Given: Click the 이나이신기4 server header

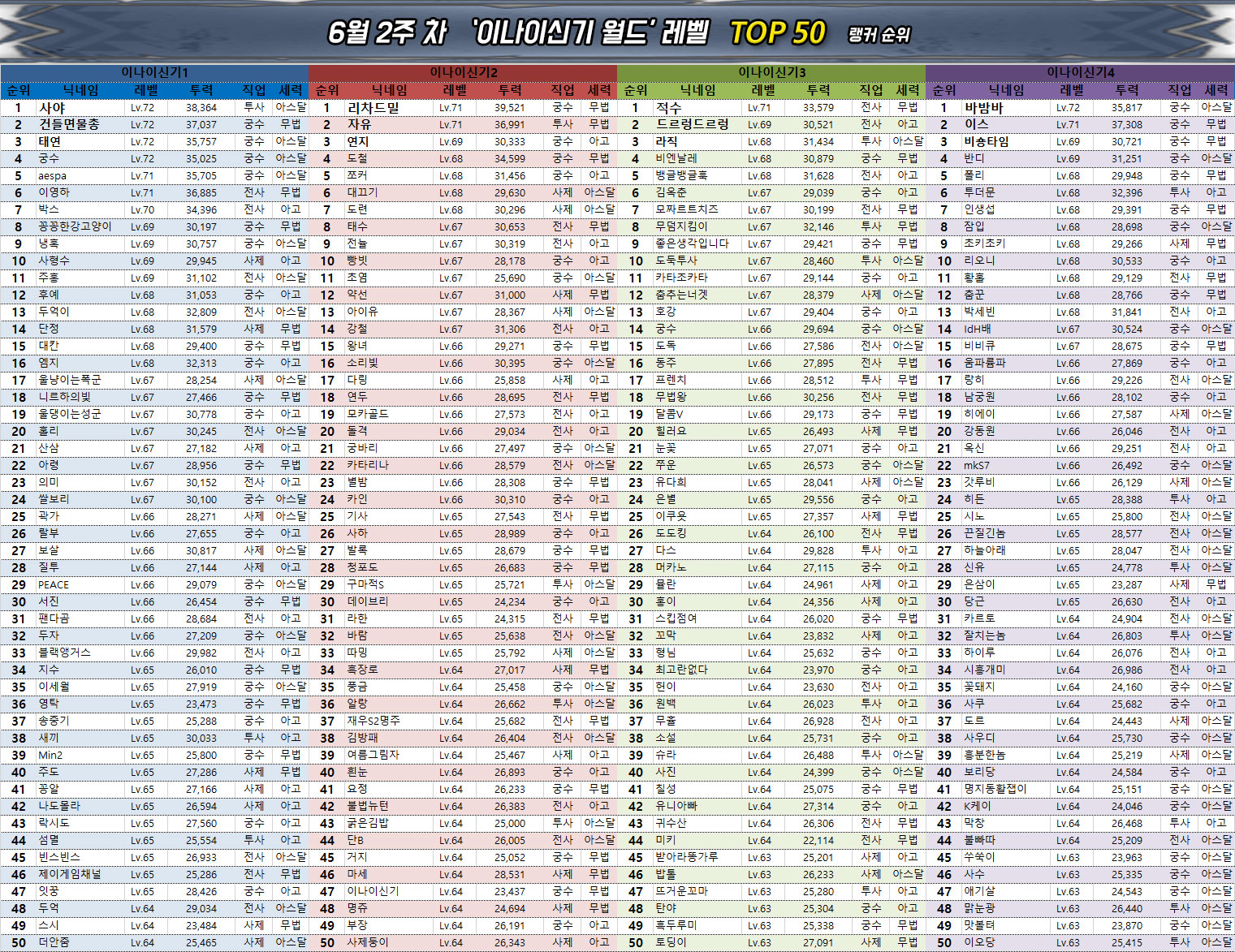Looking at the screenshot, I should tap(1080, 72).
